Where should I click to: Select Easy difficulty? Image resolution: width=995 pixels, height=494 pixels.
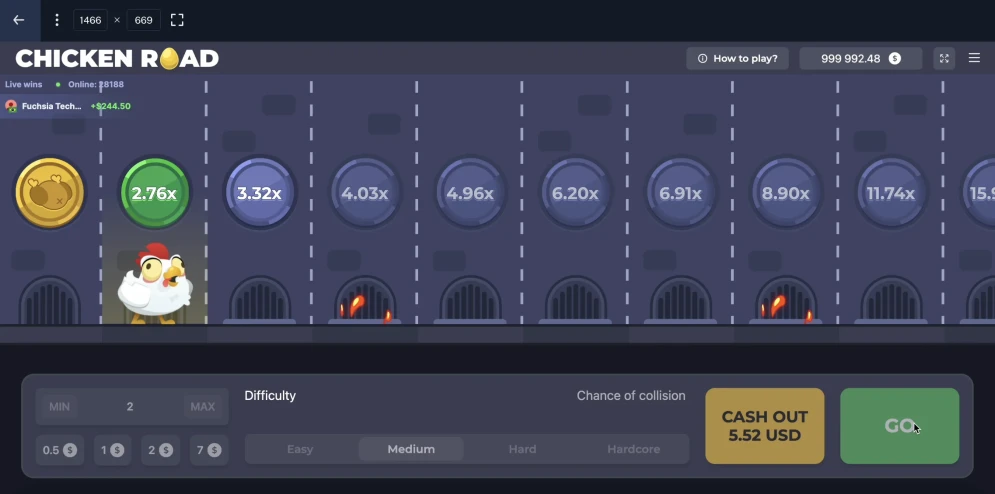coord(300,449)
